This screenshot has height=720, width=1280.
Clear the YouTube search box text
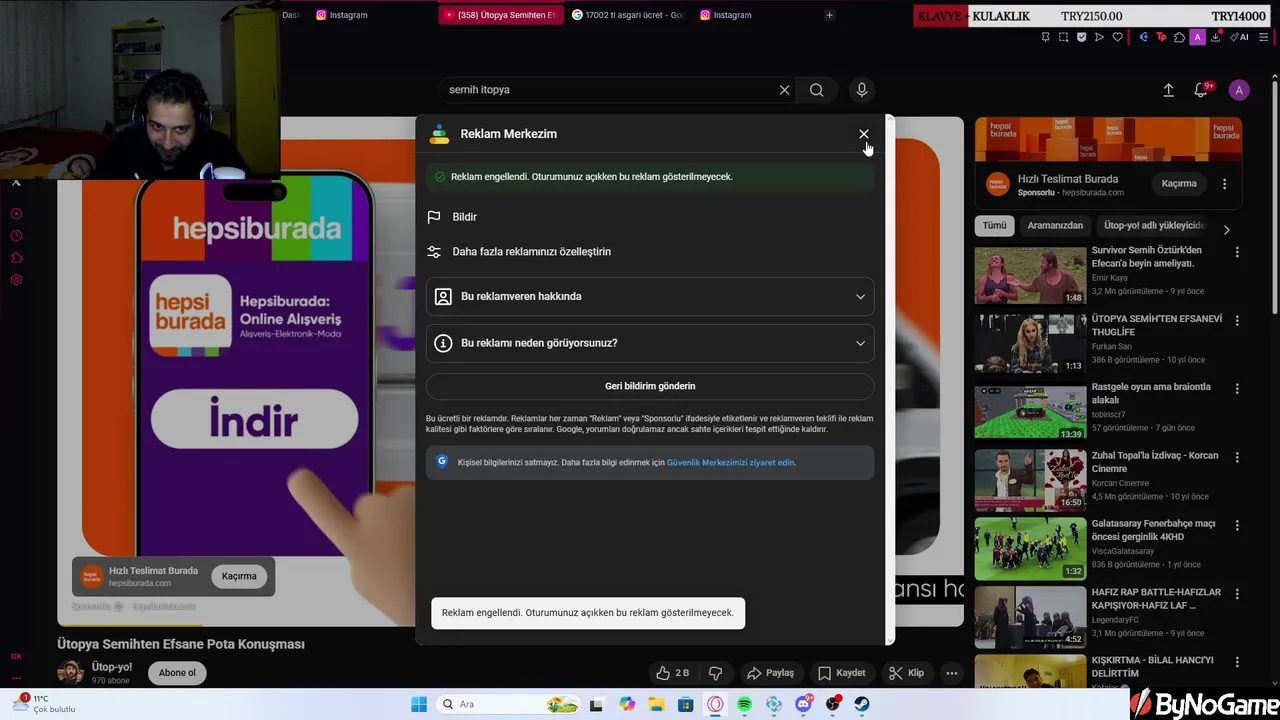[785, 90]
